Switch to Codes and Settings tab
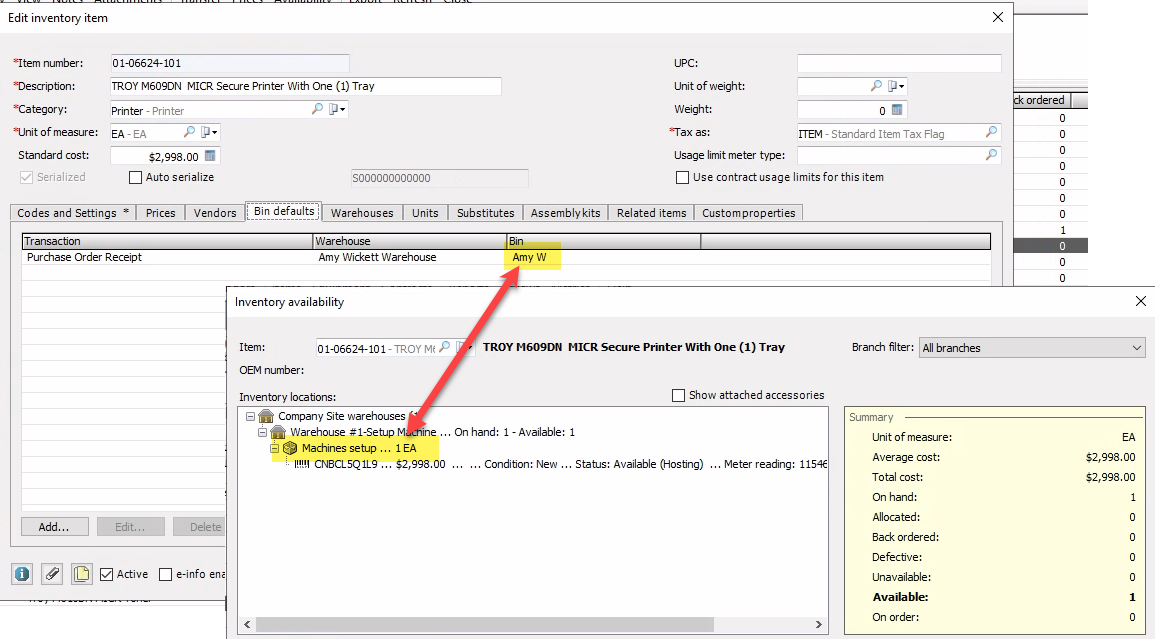 73,213
